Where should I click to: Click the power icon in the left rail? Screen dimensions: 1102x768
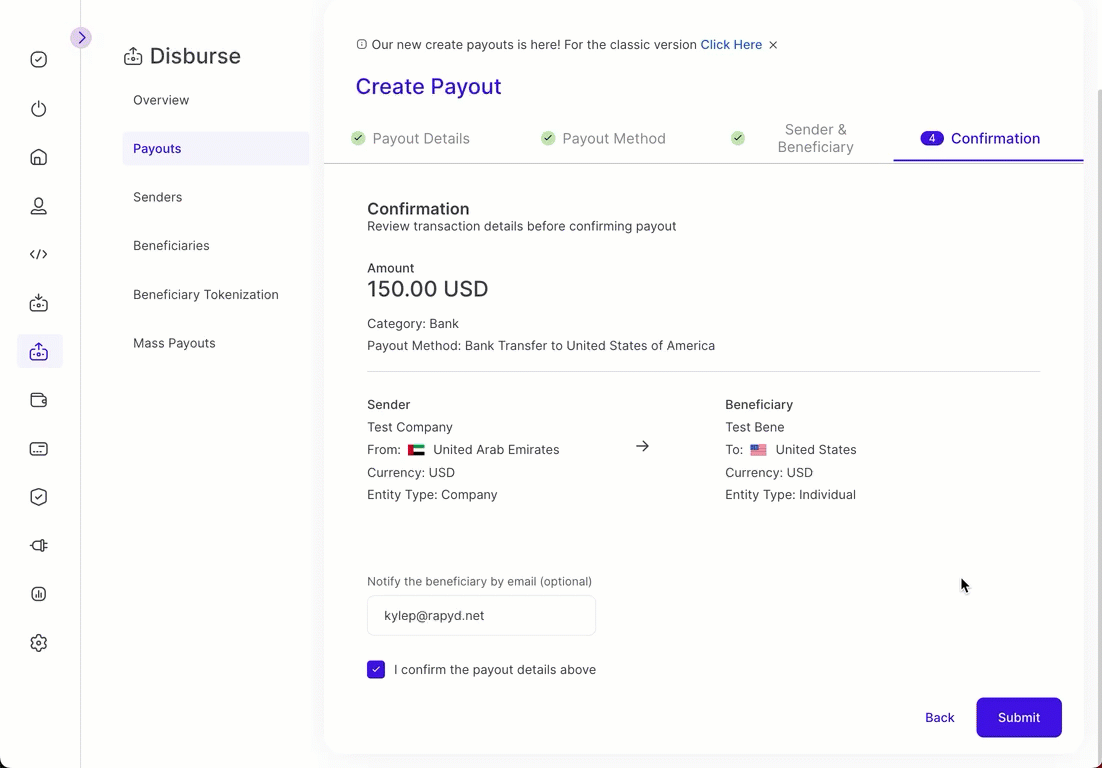tap(39, 109)
